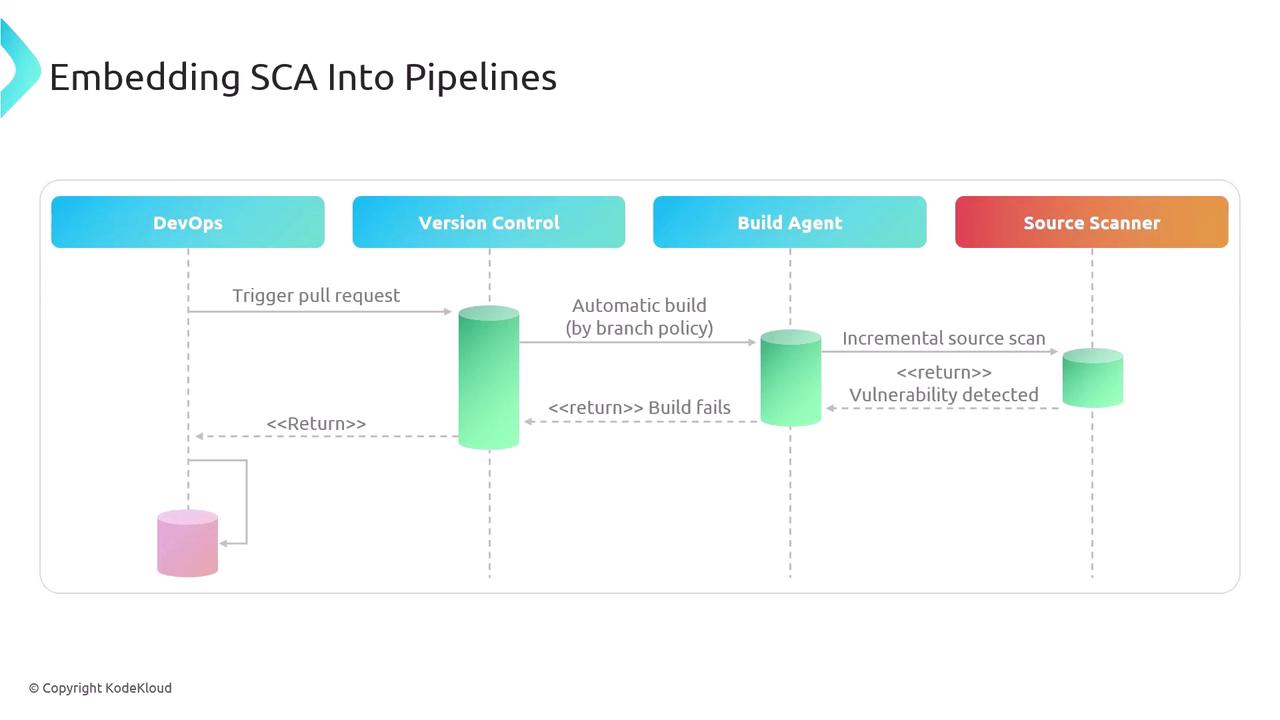Click the pink cylinder under DevOps

pyautogui.click(x=188, y=543)
